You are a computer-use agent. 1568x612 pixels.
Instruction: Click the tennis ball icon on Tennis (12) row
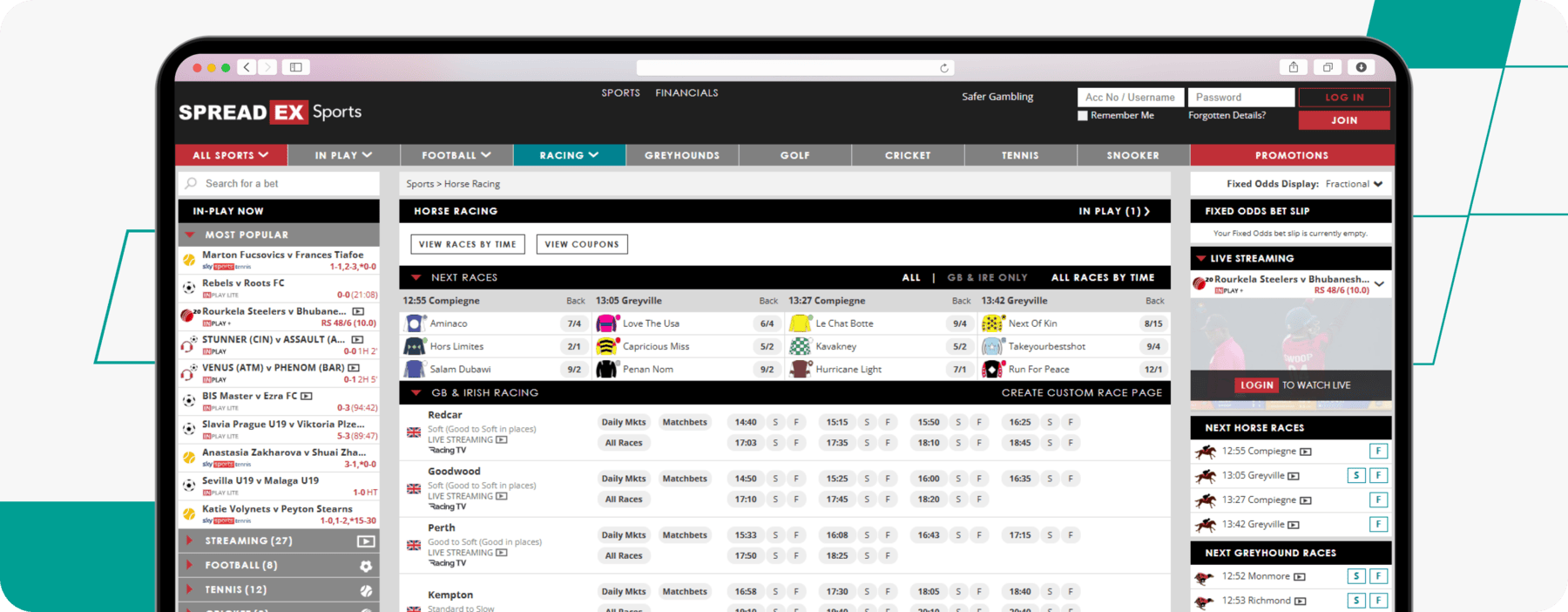point(366,590)
